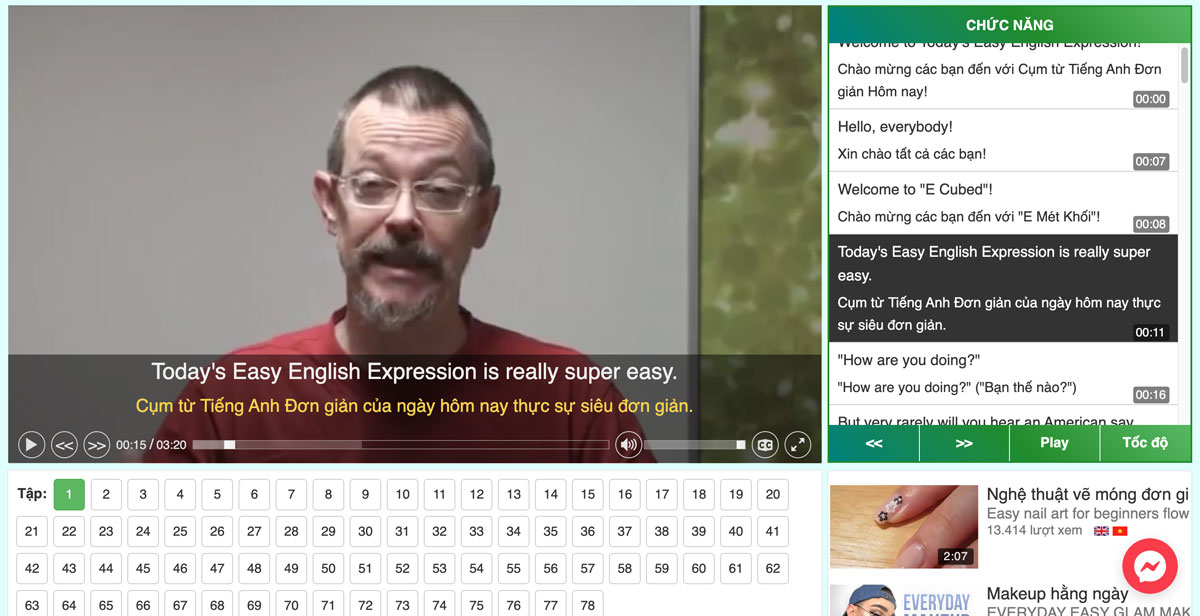Open nail art video thumbnail
This screenshot has height=616, width=1200.
point(904,527)
